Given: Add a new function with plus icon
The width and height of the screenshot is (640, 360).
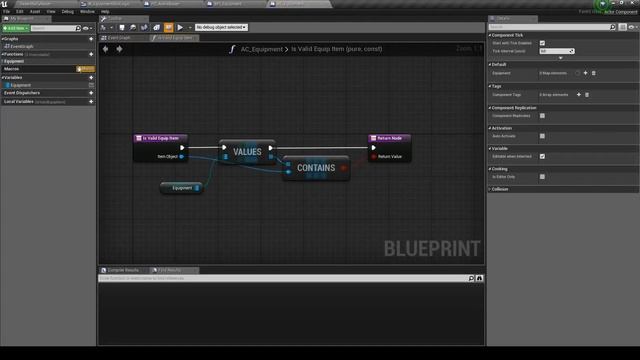Looking at the screenshot, I should click(91, 54).
